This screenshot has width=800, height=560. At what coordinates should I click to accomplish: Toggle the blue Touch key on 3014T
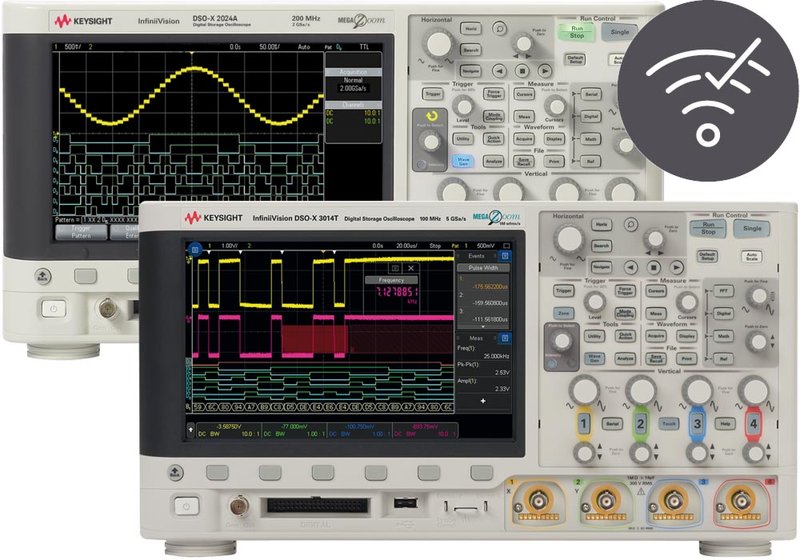668,423
